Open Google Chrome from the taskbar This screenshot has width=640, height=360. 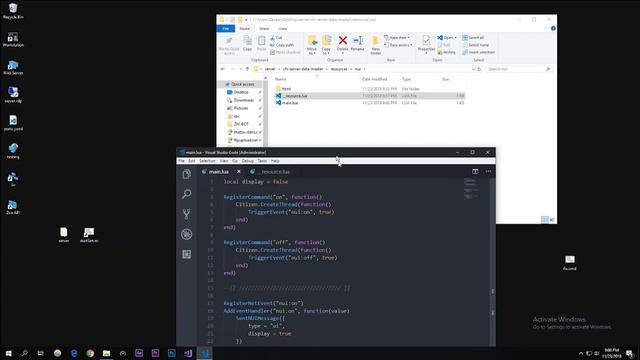click(90, 353)
